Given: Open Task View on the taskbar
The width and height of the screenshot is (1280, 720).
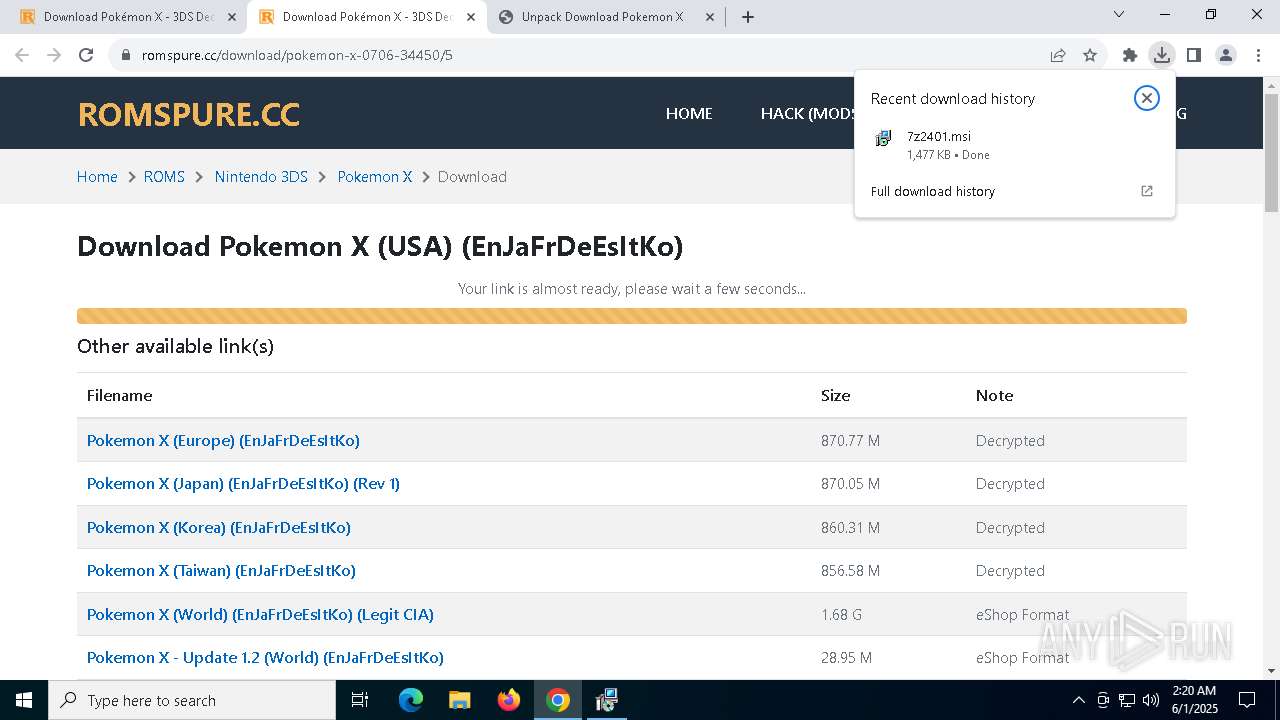Looking at the screenshot, I should tap(360, 700).
